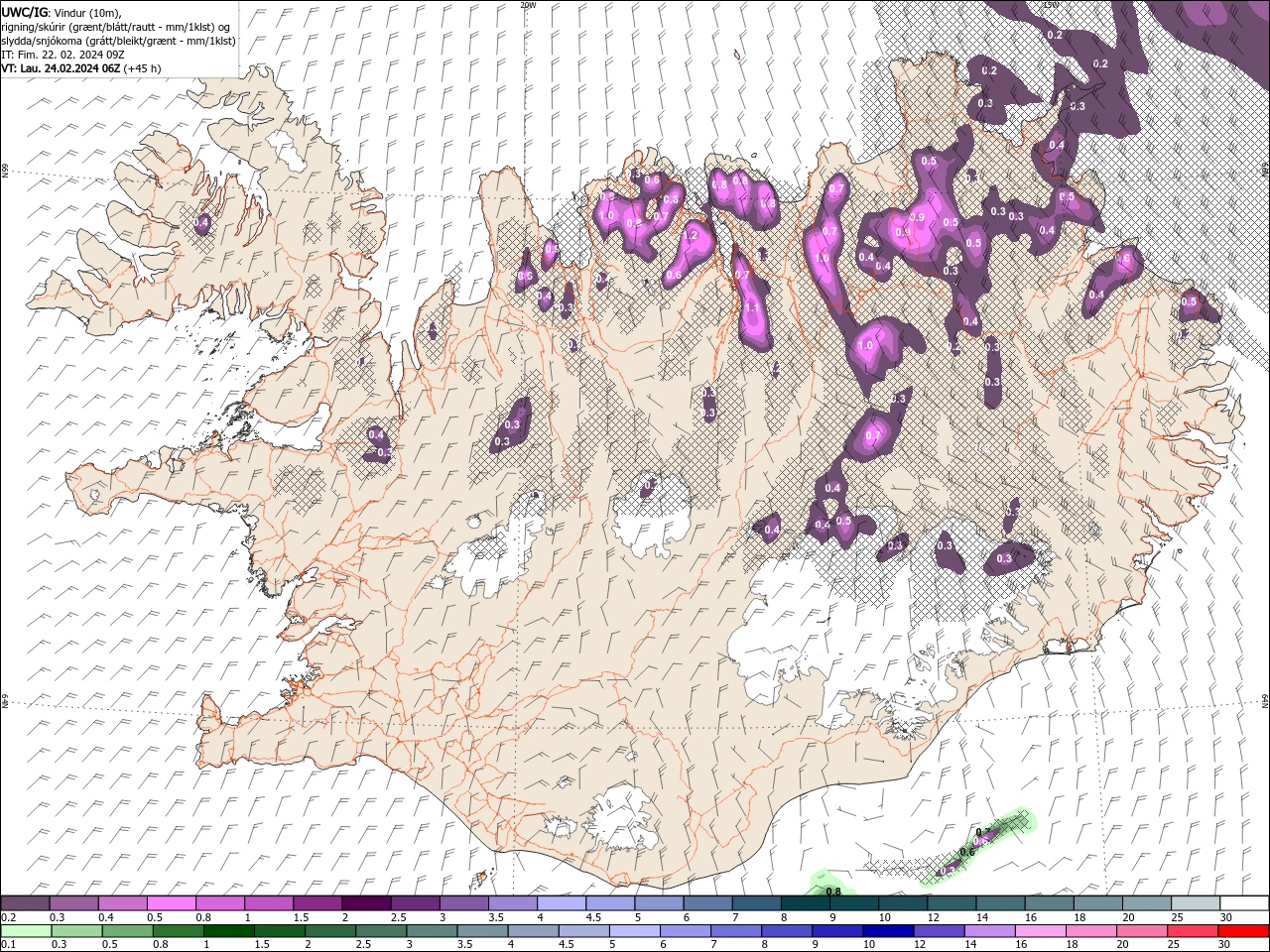
Task: Click the blue rain swatch between 7 and 8
Action: pyautogui.click(x=736, y=931)
